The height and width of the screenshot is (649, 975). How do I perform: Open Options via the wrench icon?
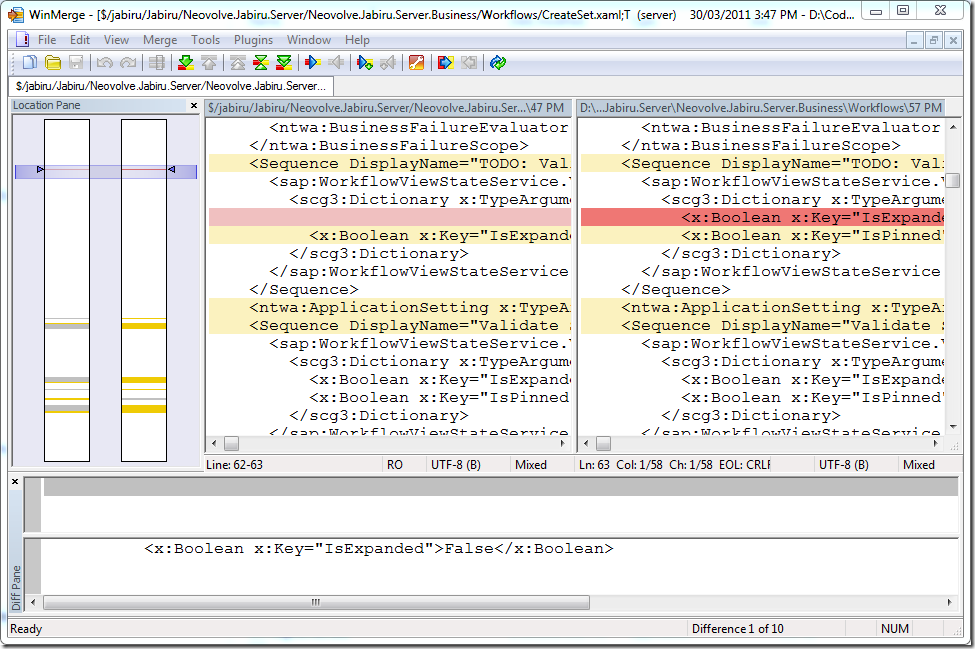417,63
